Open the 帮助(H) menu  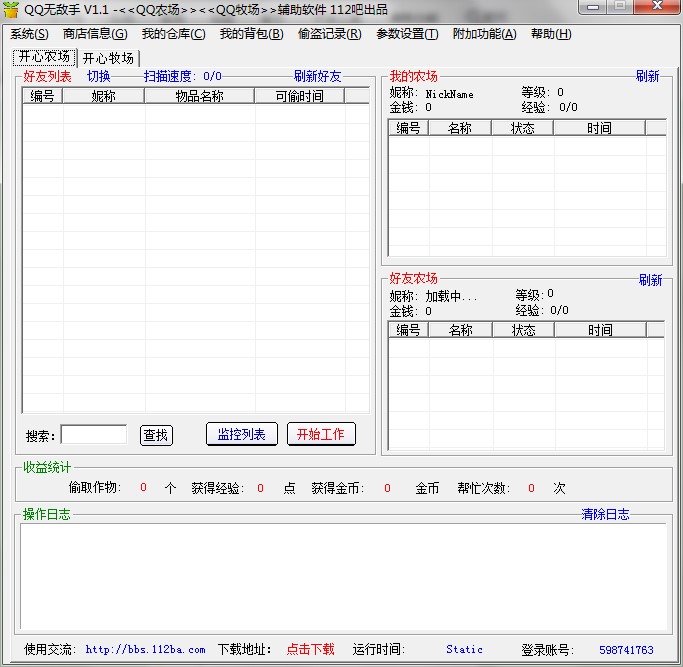pos(551,34)
